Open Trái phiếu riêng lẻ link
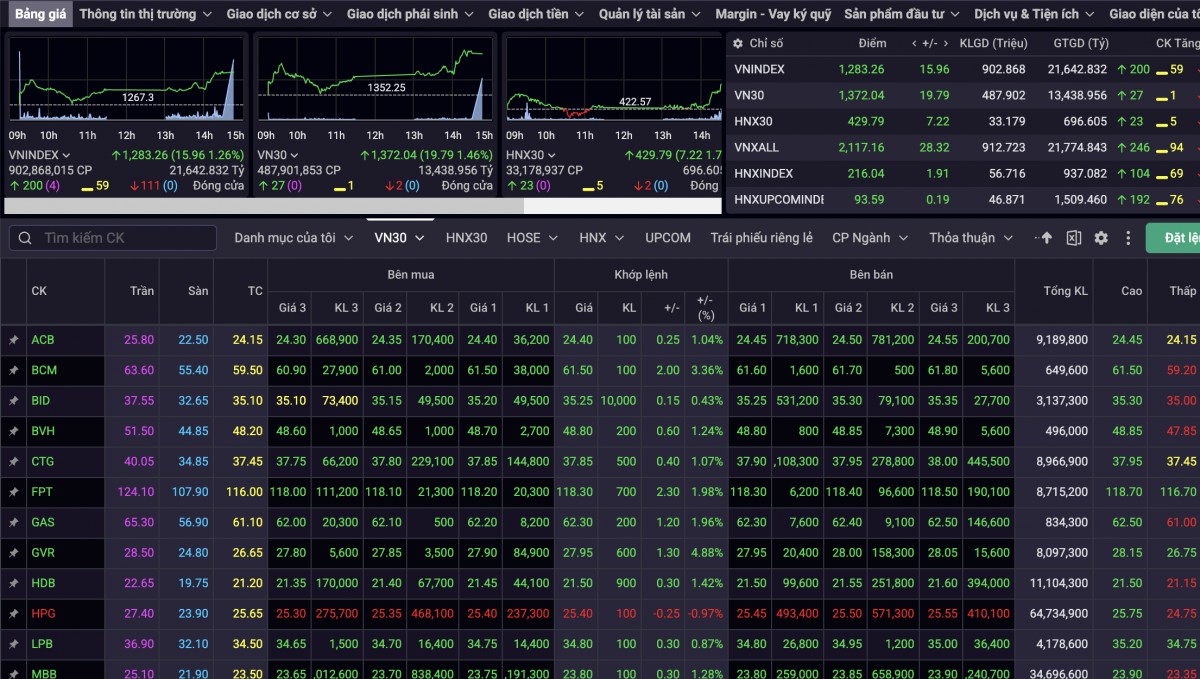Screen dimensions: 1200x679 761,238
